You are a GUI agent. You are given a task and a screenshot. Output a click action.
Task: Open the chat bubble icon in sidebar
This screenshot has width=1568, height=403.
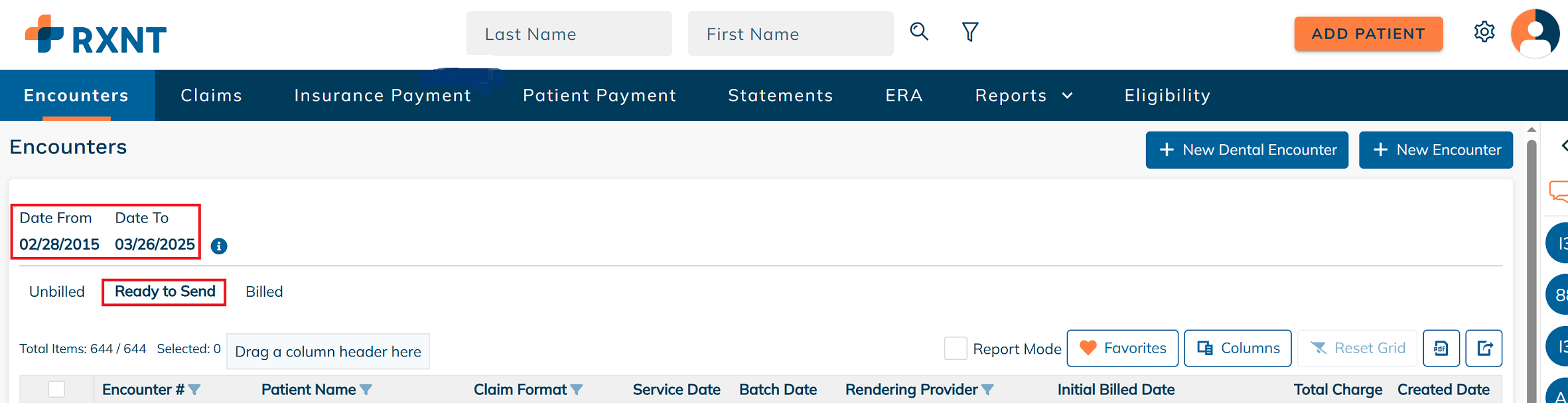point(1559,191)
